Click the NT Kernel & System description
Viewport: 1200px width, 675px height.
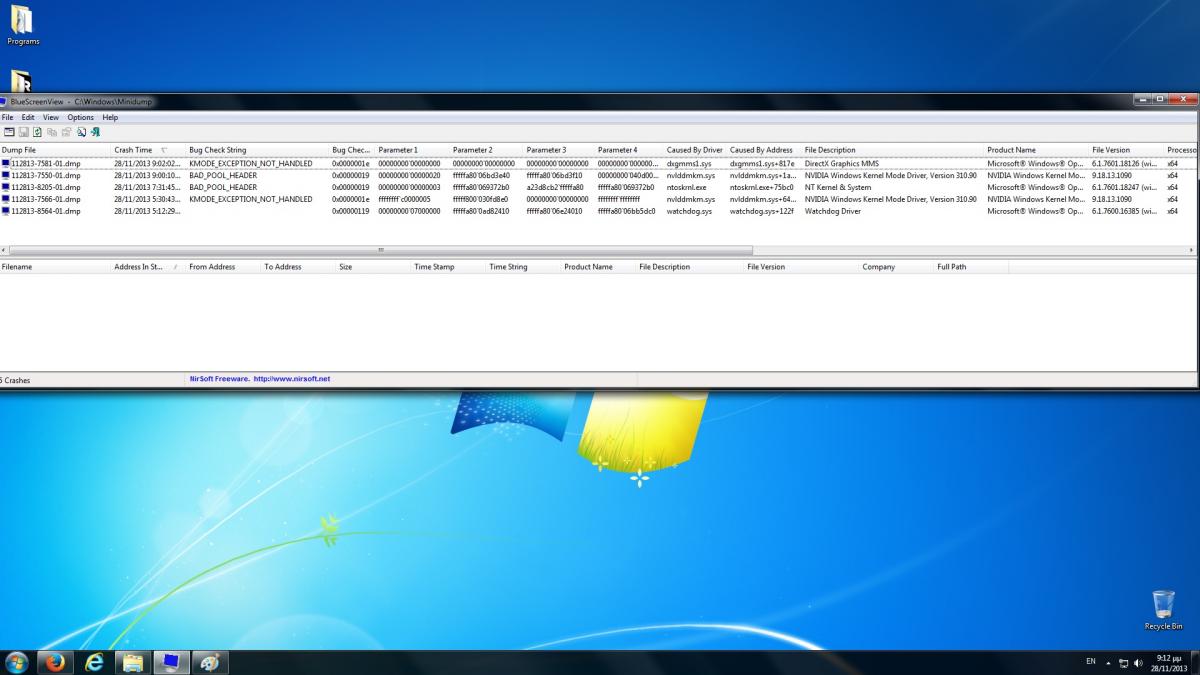pyautogui.click(x=838, y=187)
